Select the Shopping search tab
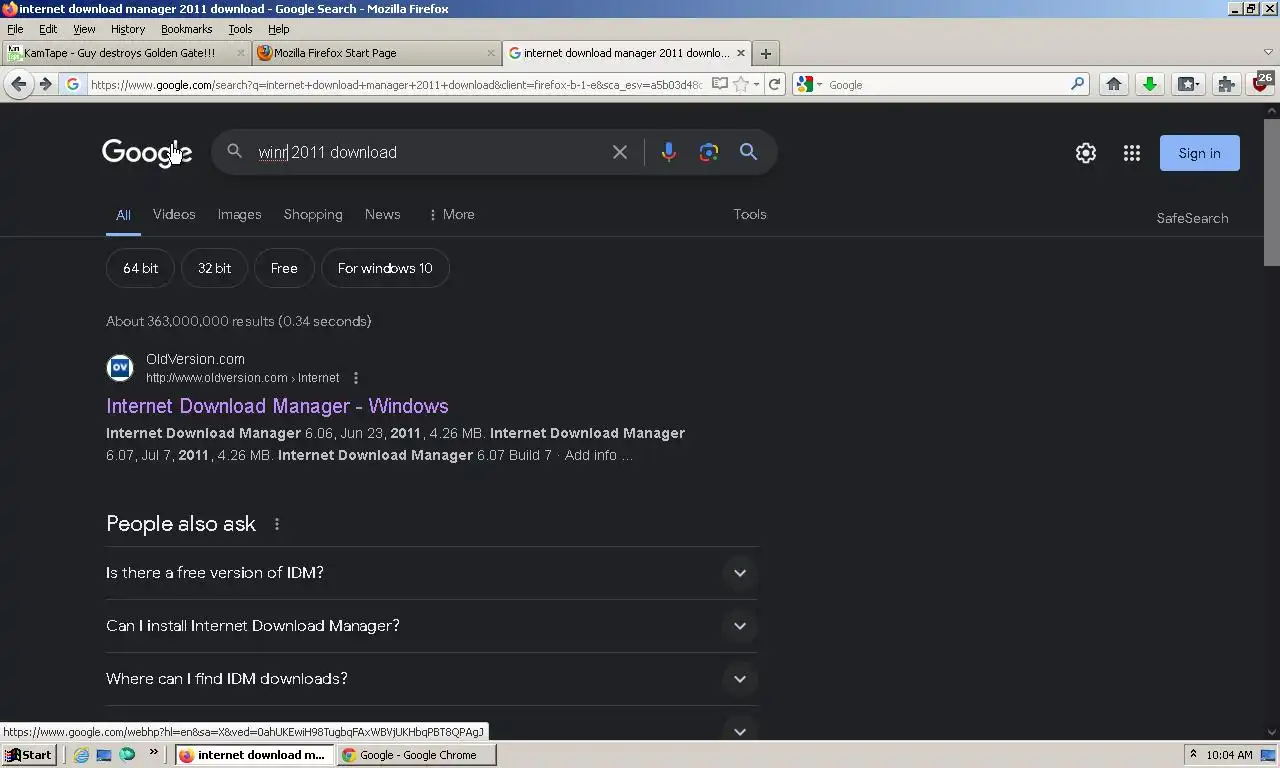This screenshot has width=1280, height=768. (313, 214)
